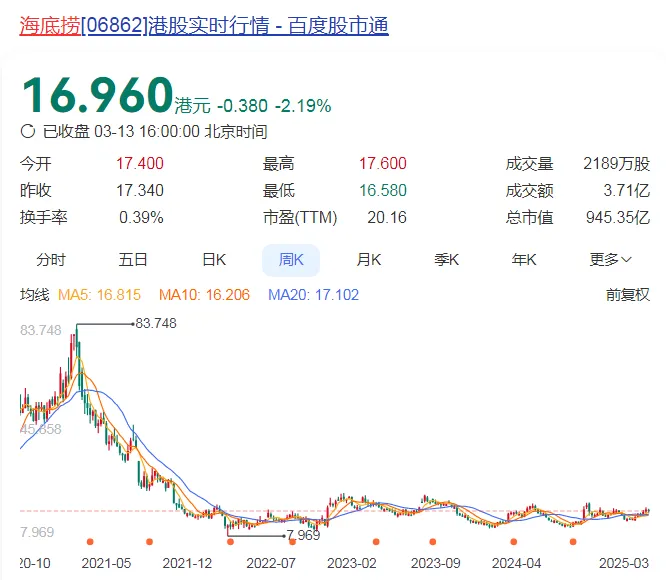The height and width of the screenshot is (580, 666).
Task: Click the refresh circle icon beside 已收盘
Action: [x=28, y=131]
